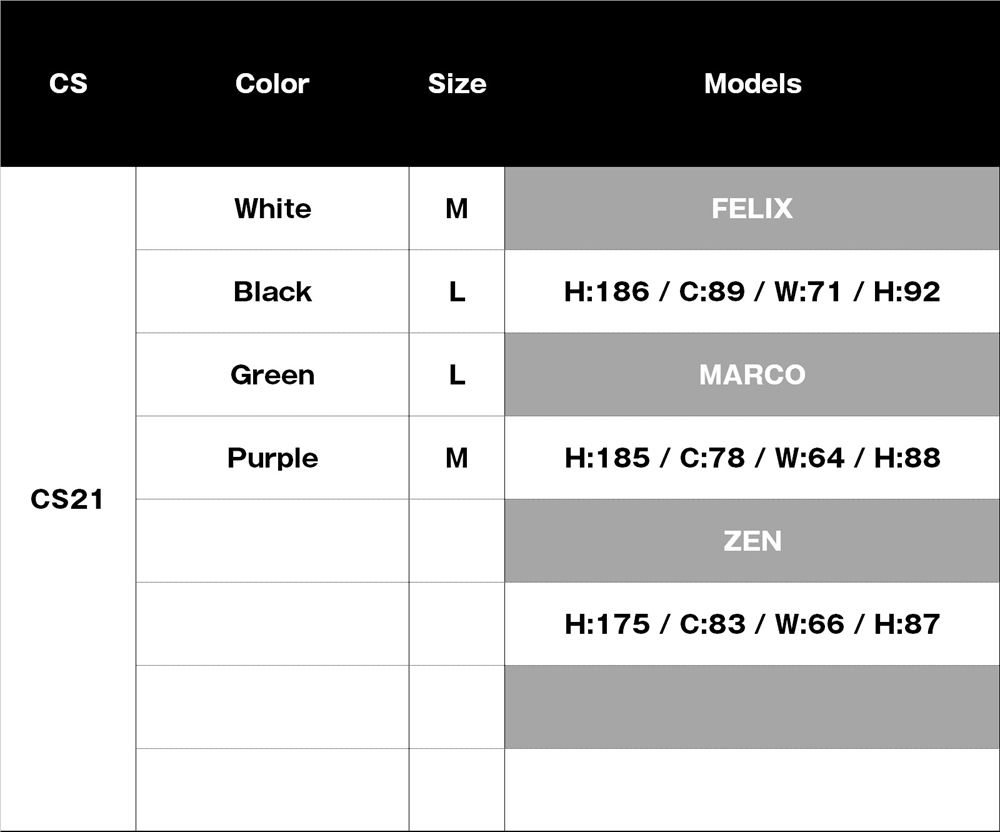
Task: Select the CS21 row label cell
Action: (68, 499)
